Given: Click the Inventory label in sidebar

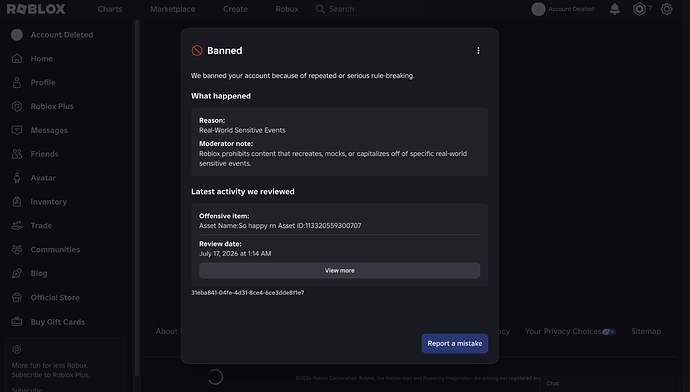Looking at the screenshot, I should pyautogui.click(x=48, y=201).
